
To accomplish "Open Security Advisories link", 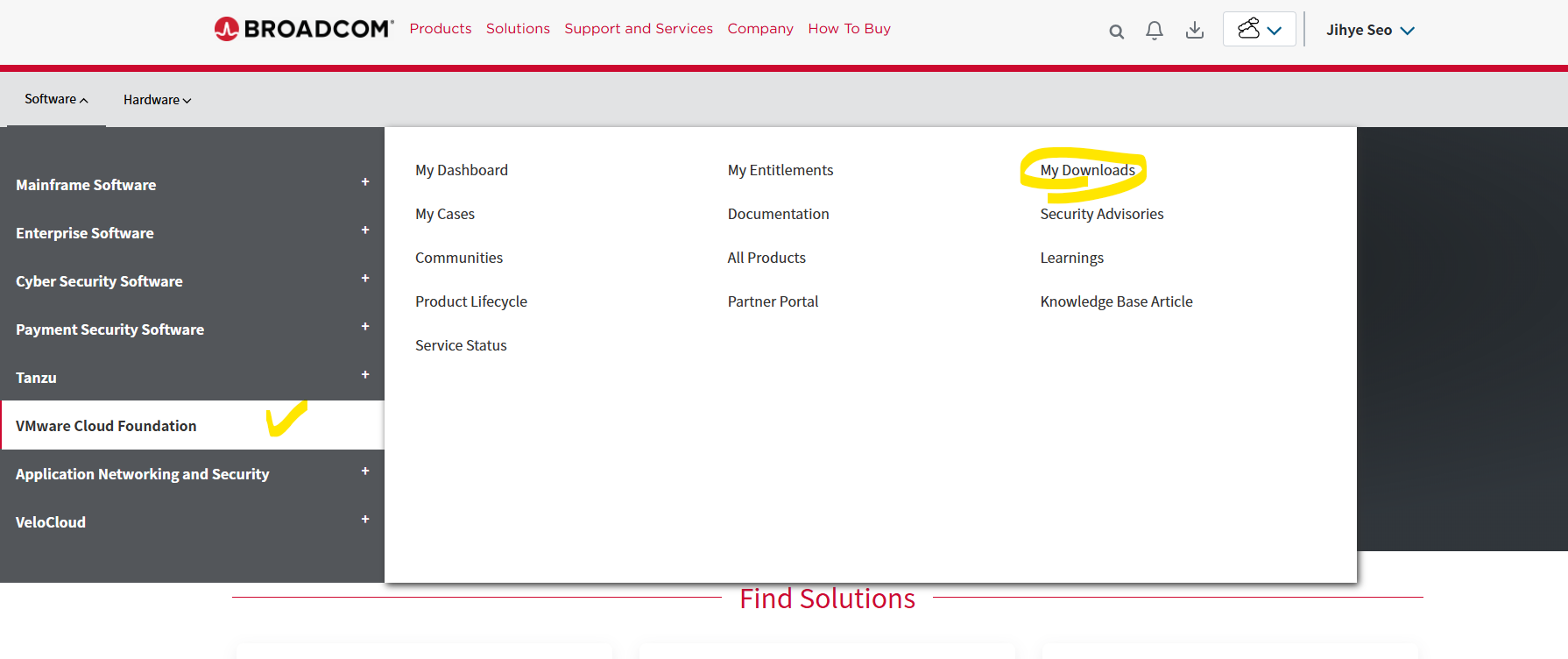I will coord(1102,214).
